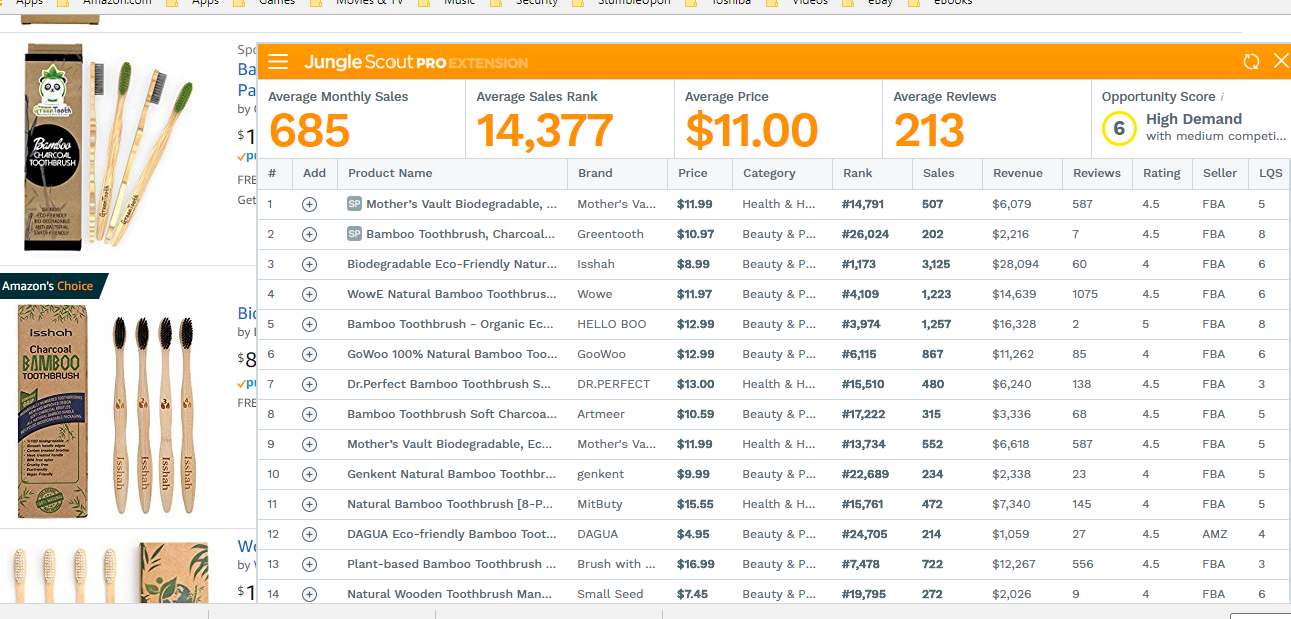The height and width of the screenshot is (619, 1291).
Task: Open the 'Bamboo Toothbrush - Organic Ec...' product link
Action: [x=450, y=324]
